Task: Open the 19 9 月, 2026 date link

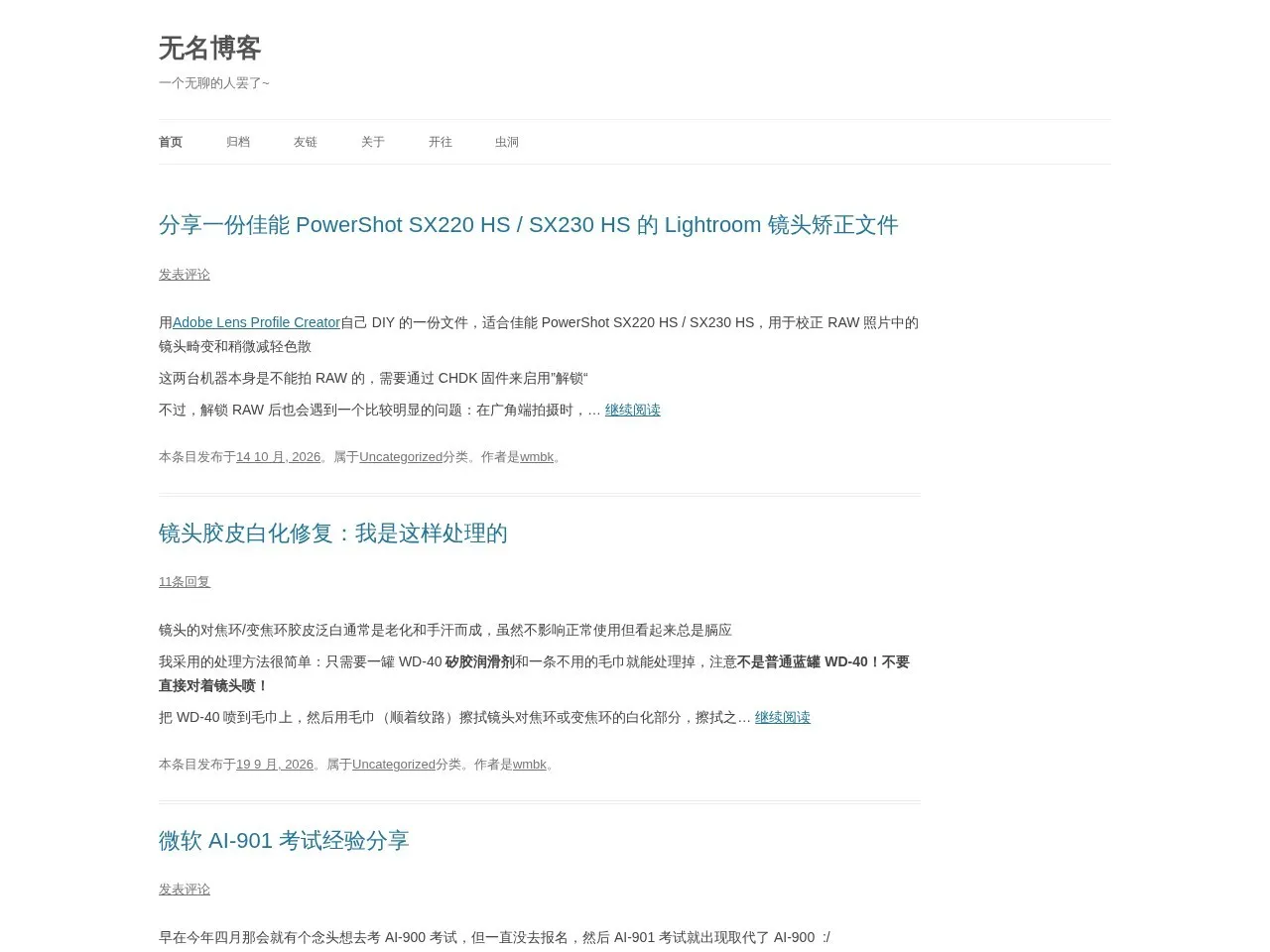Action: click(275, 765)
